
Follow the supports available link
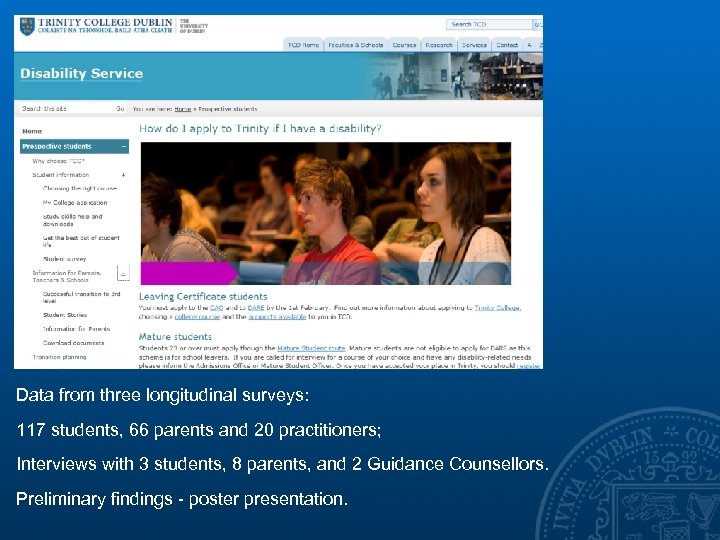tap(277, 317)
